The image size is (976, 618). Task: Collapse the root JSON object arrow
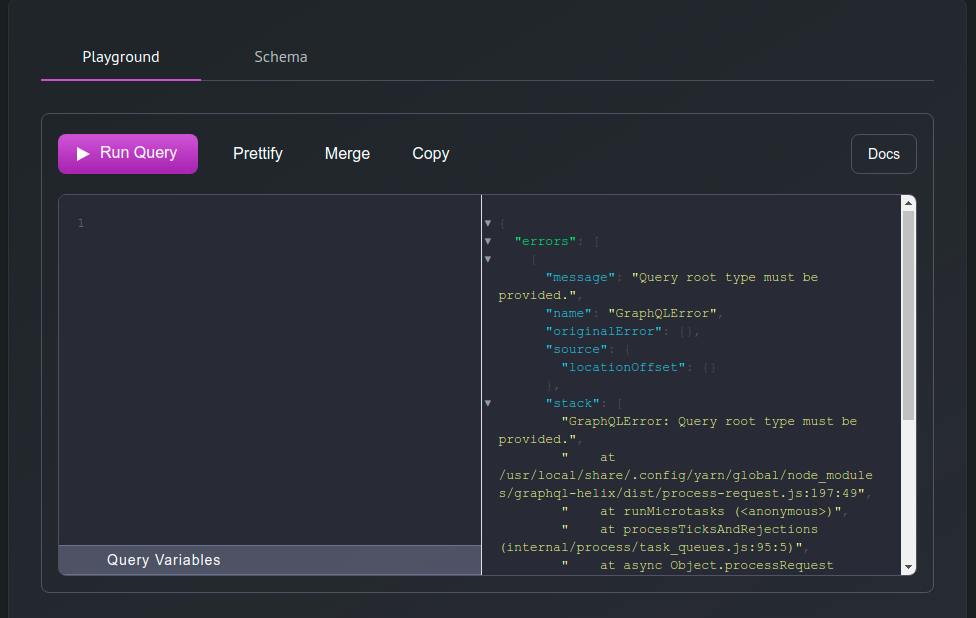pos(488,223)
